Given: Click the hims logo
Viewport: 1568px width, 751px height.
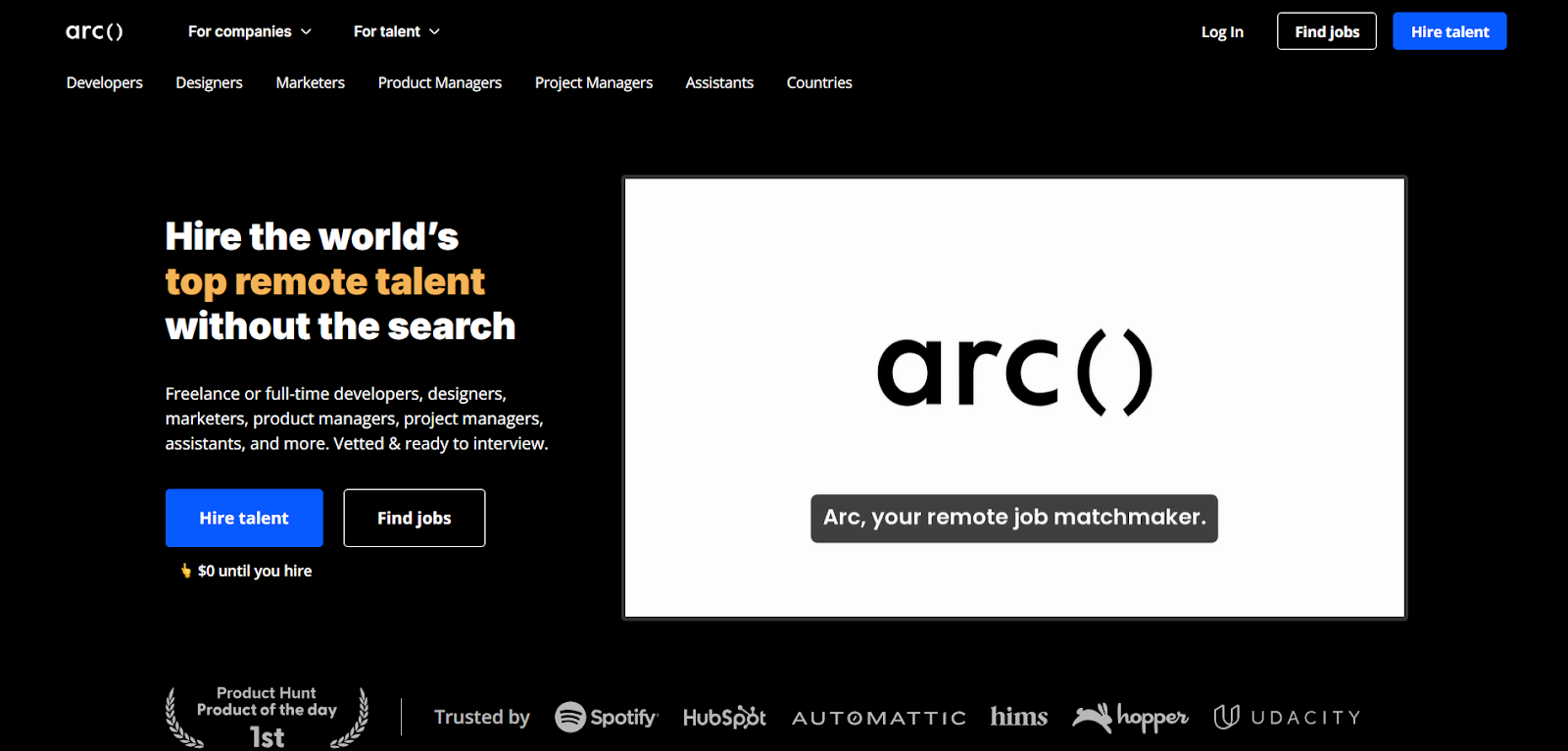Looking at the screenshot, I should tap(1019, 717).
